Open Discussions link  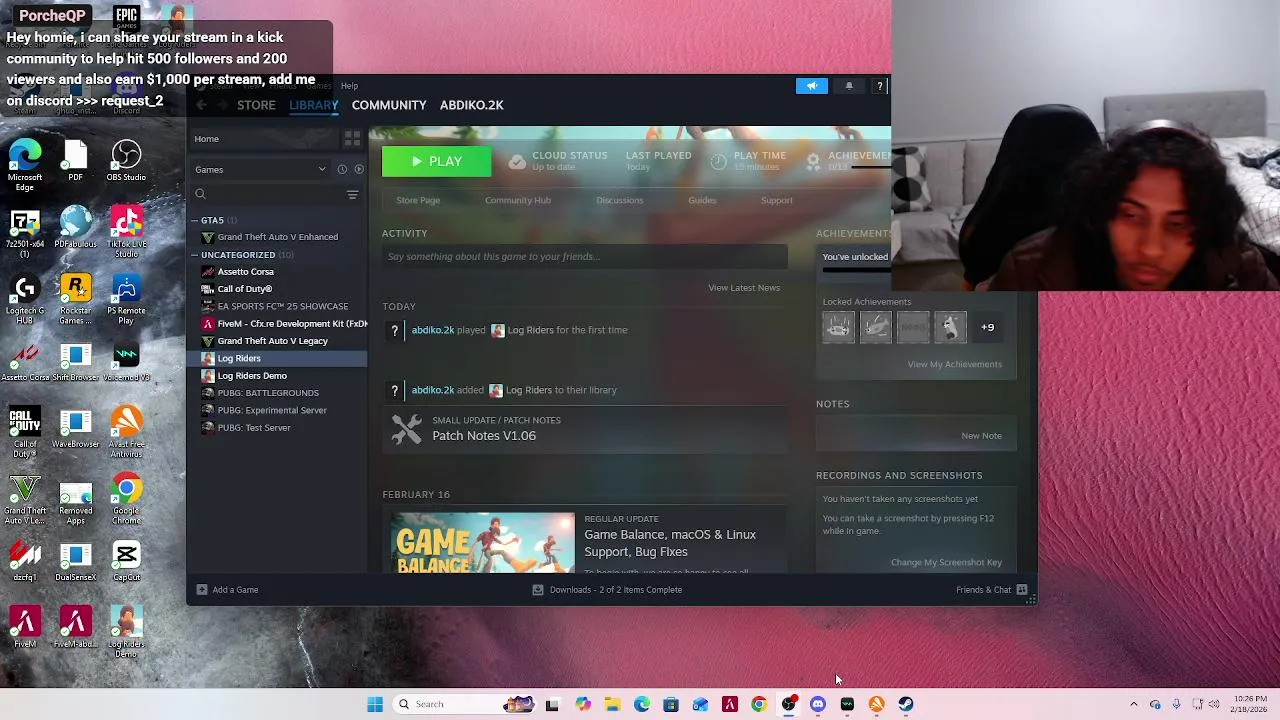pyautogui.click(x=620, y=200)
